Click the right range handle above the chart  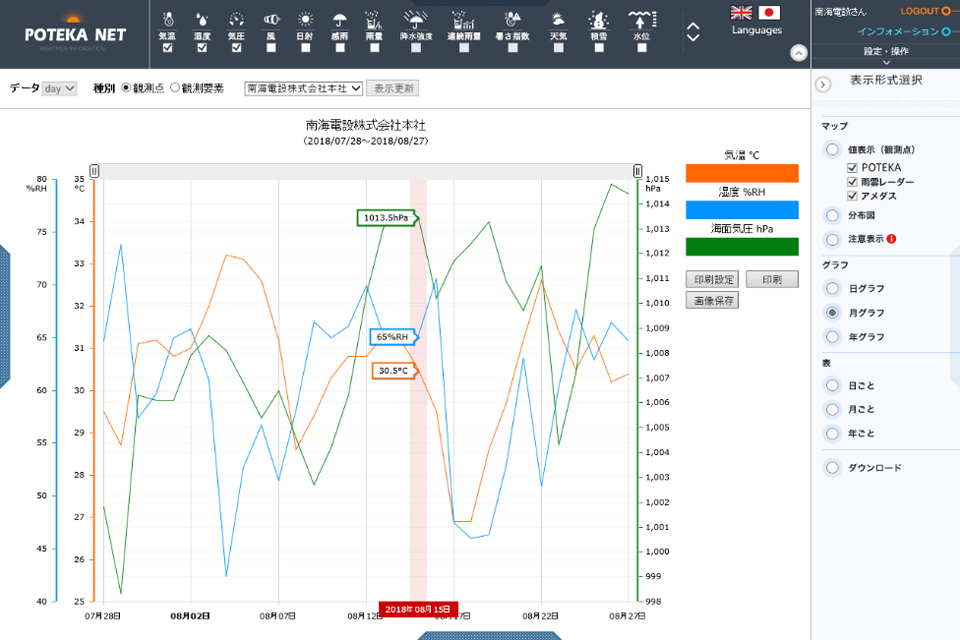637,171
